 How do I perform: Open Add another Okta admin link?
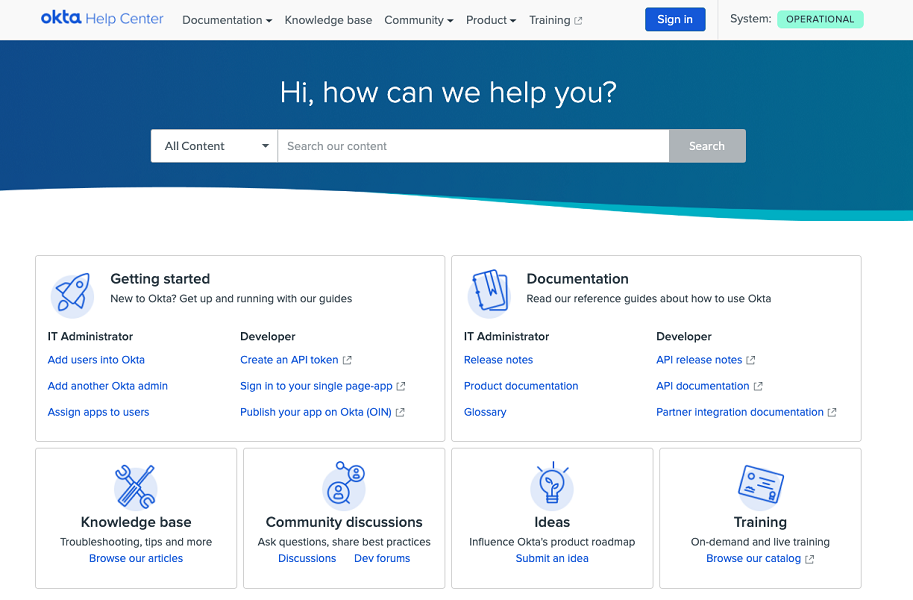108,386
